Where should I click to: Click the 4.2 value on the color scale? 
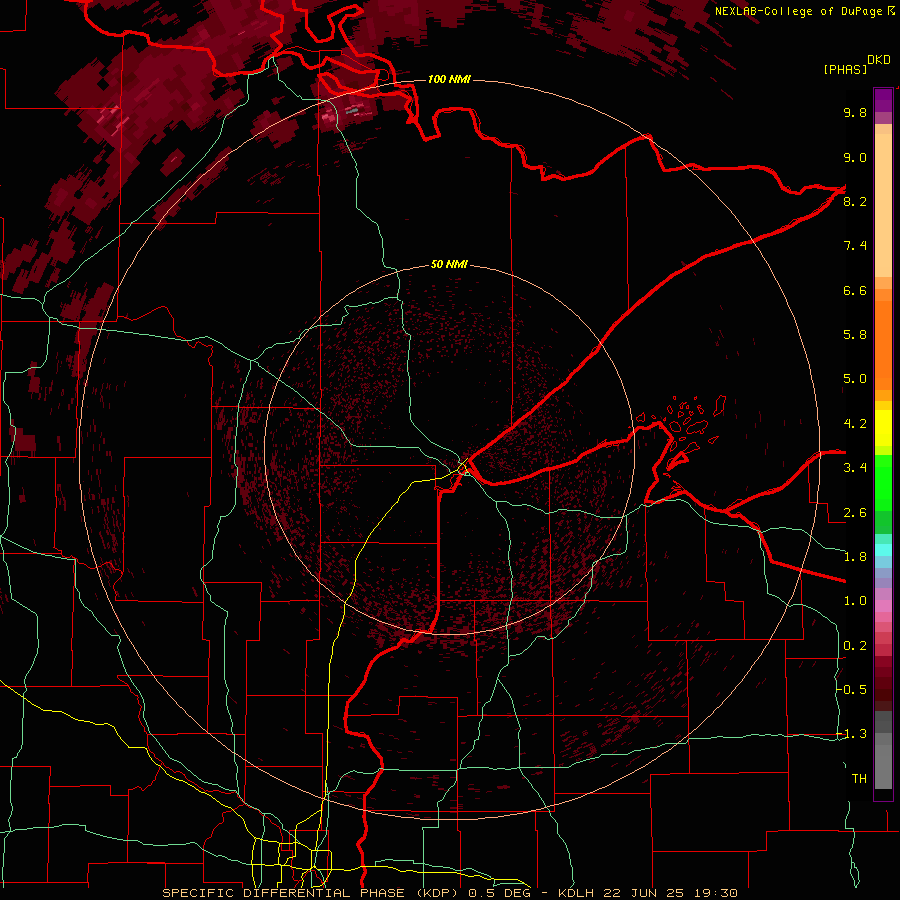(855, 424)
